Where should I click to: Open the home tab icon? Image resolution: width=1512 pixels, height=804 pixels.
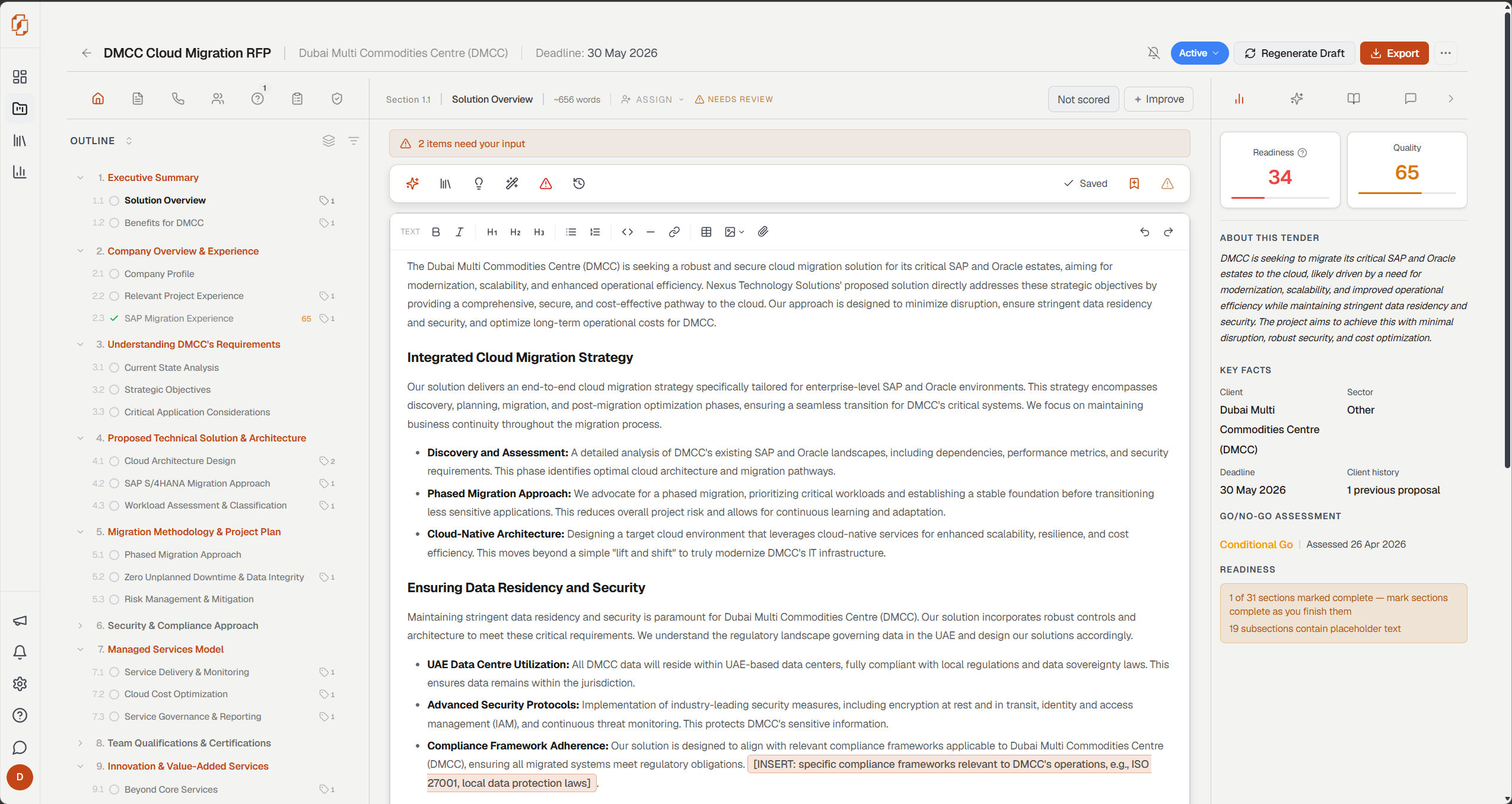(x=98, y=99)
